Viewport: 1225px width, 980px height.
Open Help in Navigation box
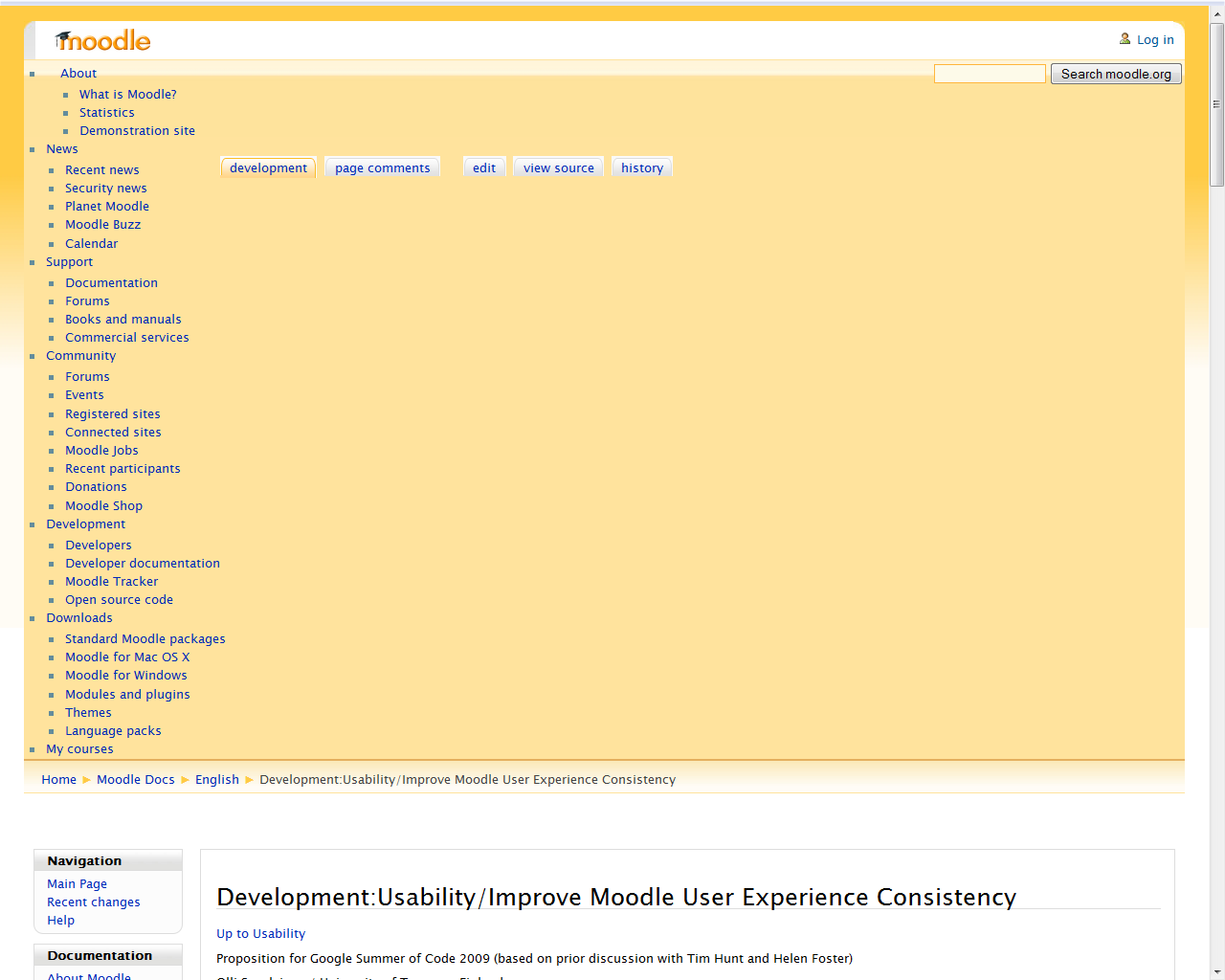(x=61, y=921)
